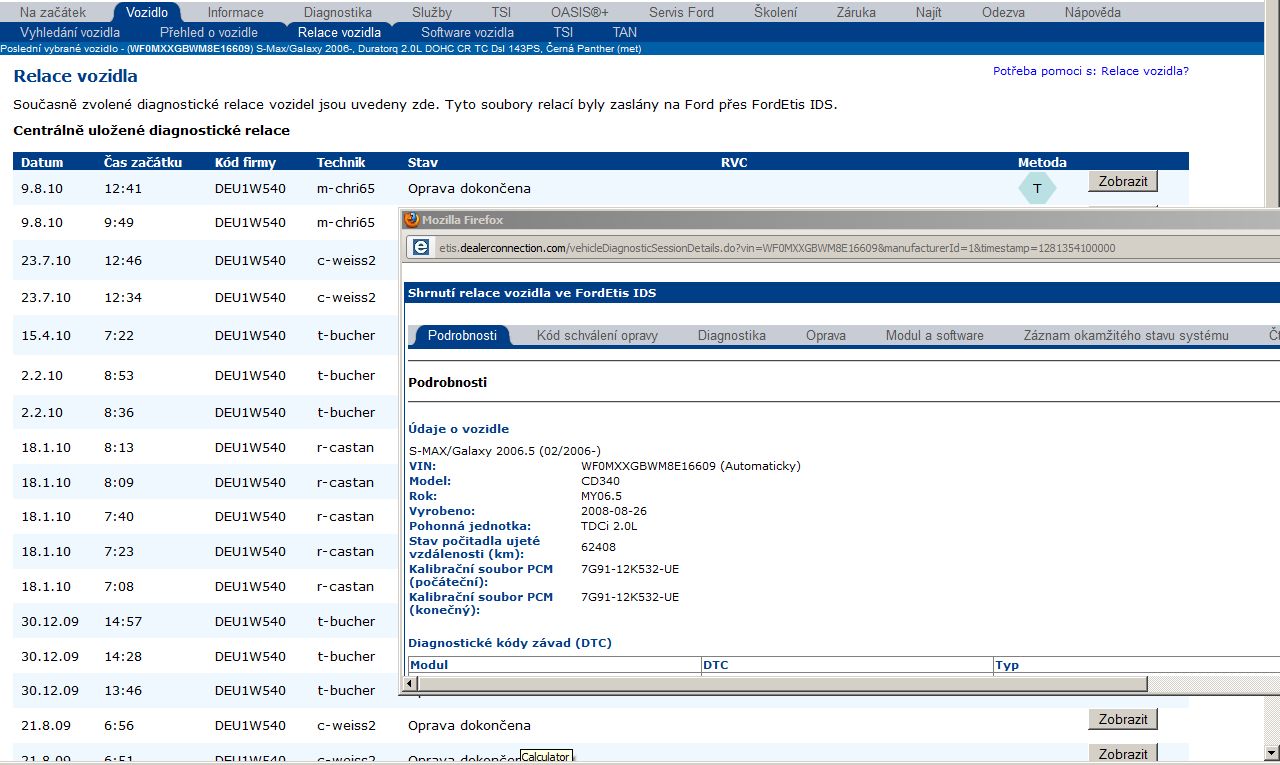This screenshot has height=765, width=1280.
Task: Switch to Software vozidla subtab
Action: pos(467,32)
